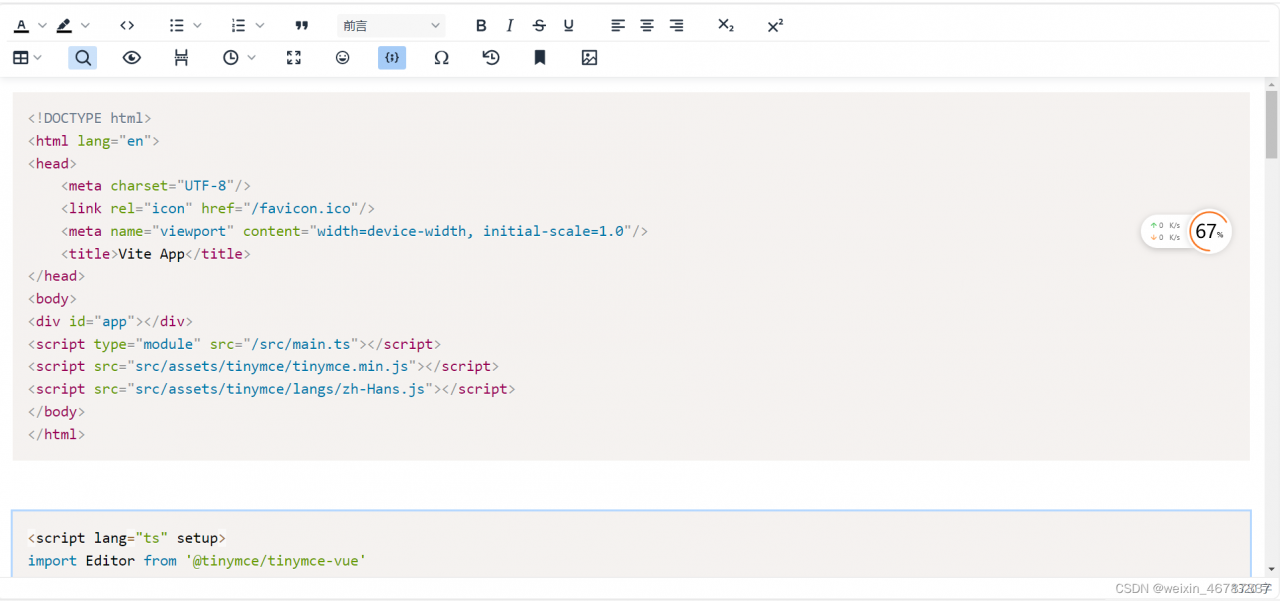Insert a special character (omega)
This screenshot has height=601, width=1280.
pos(441,58)
